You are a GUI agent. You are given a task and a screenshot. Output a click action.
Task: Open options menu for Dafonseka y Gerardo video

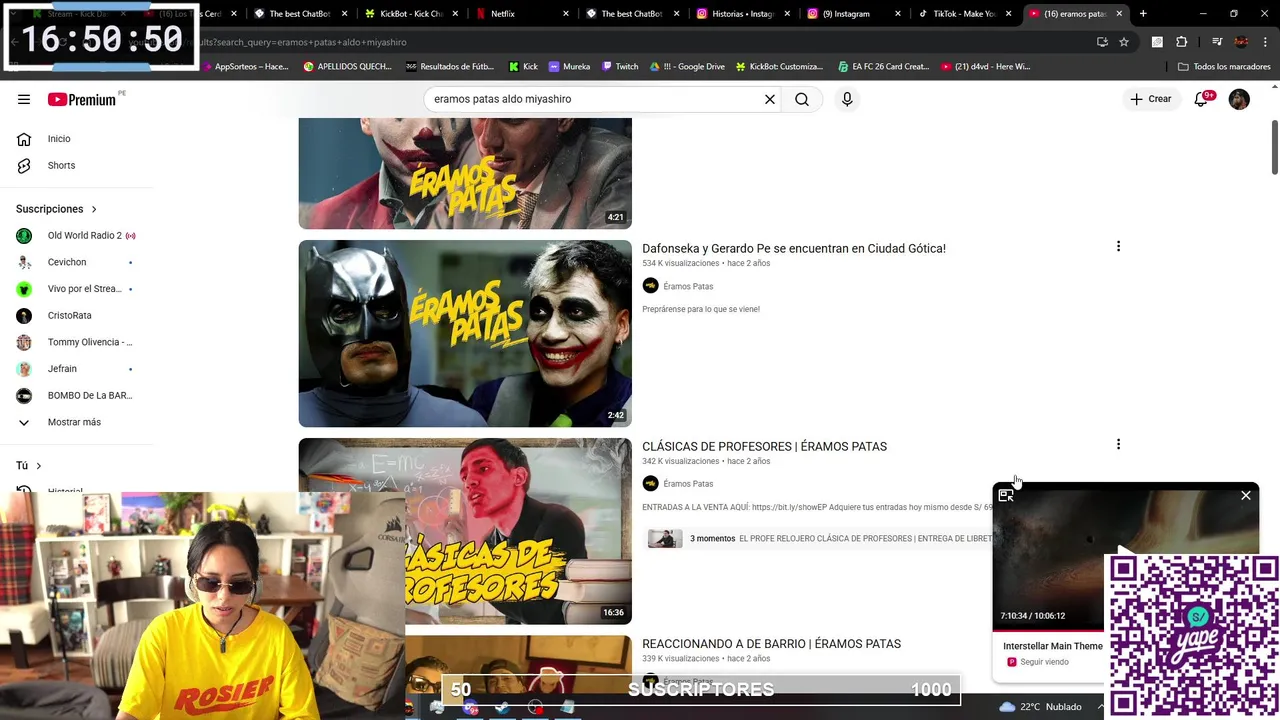1118,246
